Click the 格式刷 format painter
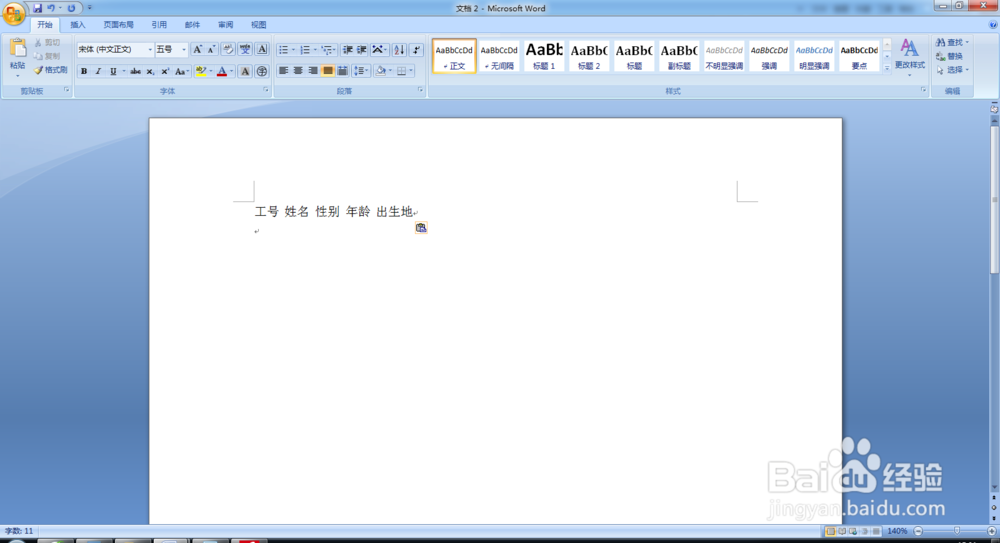The height and width of the screenshot is (543, 1000). [50, 70]
